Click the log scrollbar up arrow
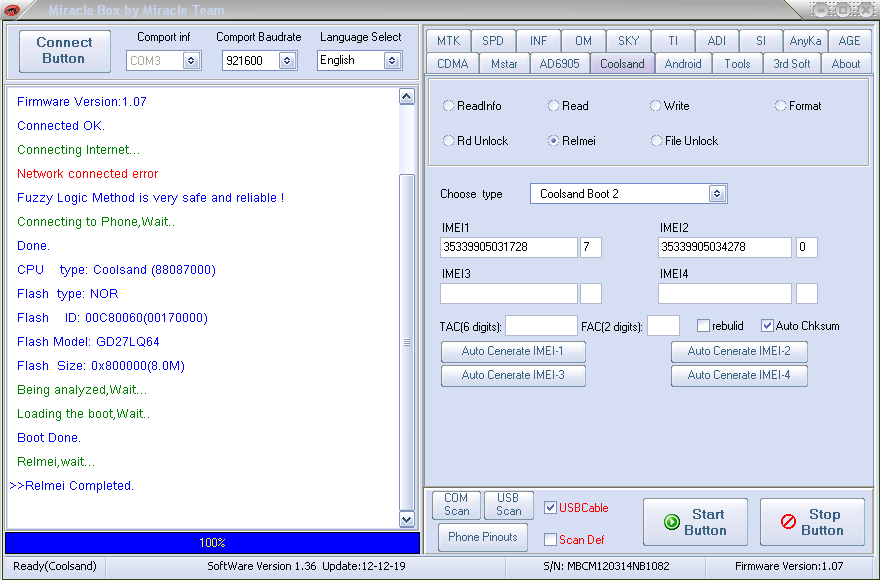The width and height of the screenshot is (880, 580). point(407,97)
